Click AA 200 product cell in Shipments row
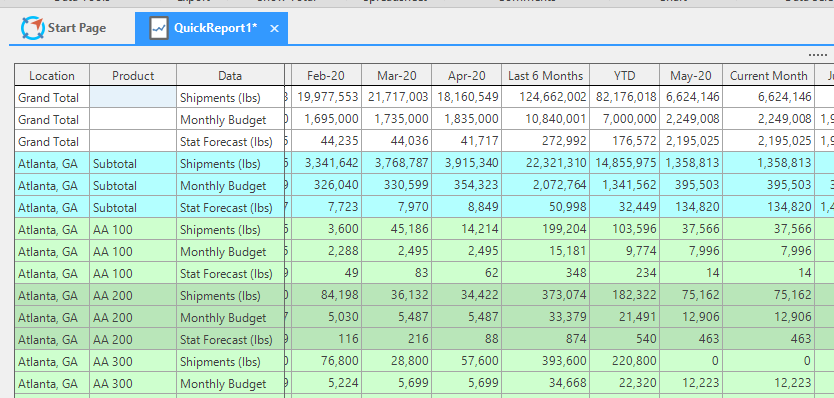This screenshot has height=398, width=834. pos(133,295)
